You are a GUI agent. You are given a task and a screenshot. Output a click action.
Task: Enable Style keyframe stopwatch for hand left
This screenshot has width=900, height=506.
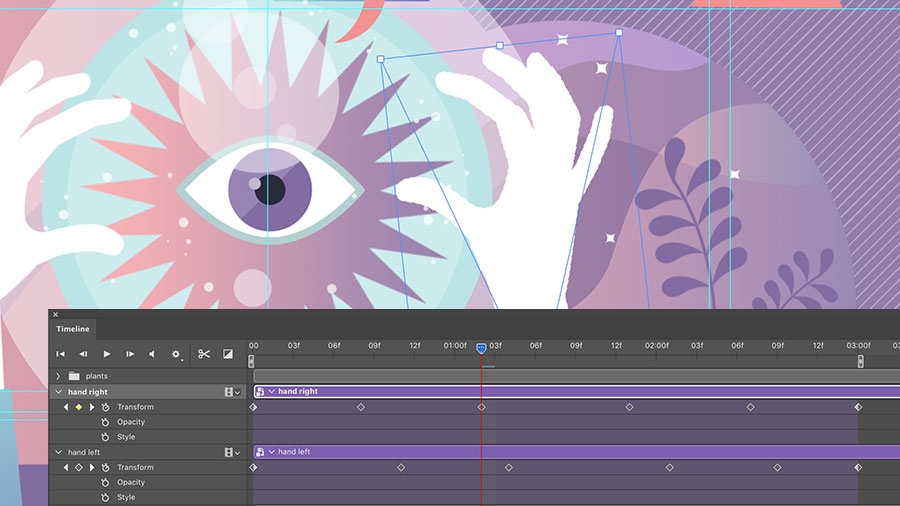click(105, 497)
